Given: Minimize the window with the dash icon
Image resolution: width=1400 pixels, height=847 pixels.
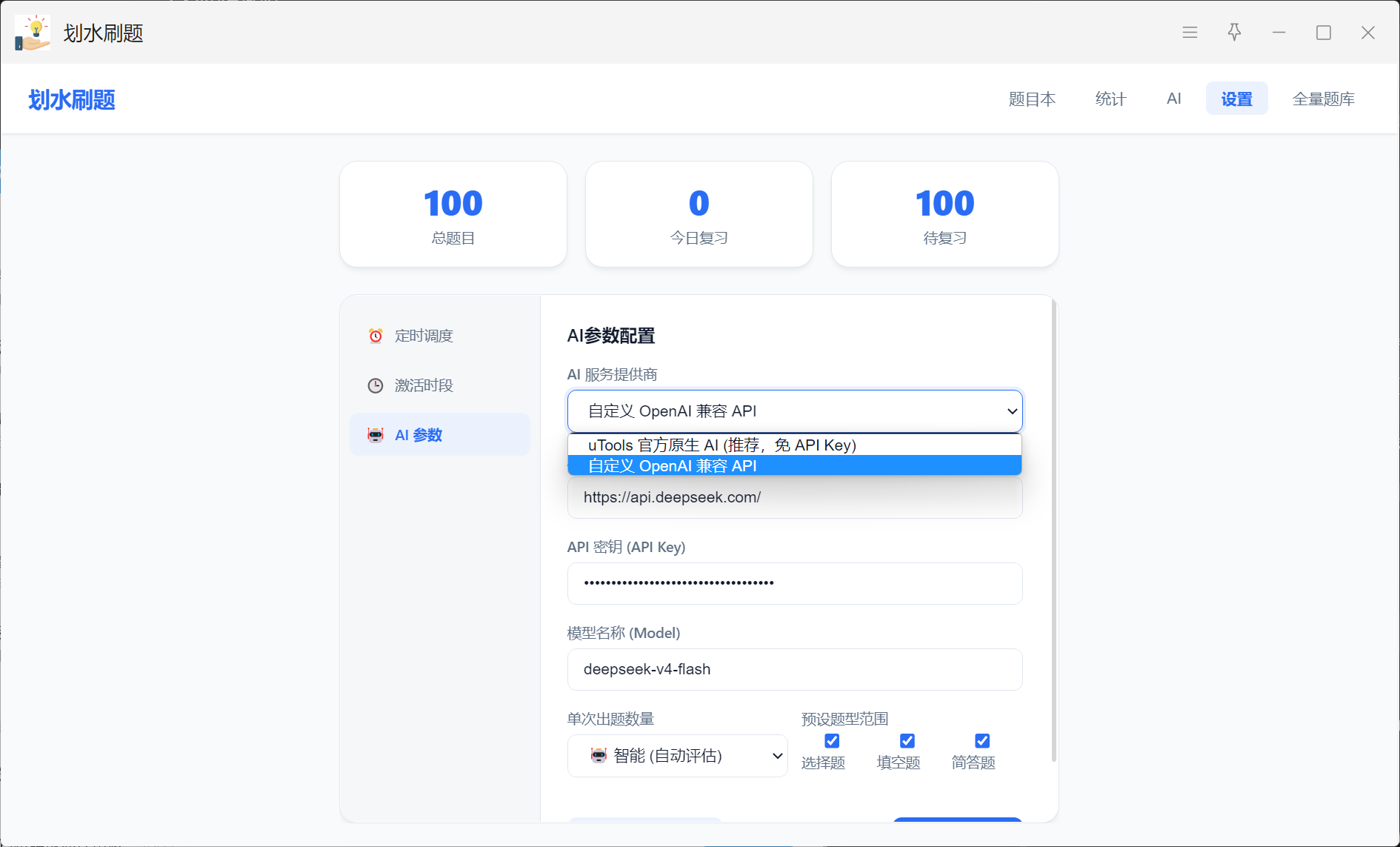Looking at the screenshot, I should [1279, 33].
